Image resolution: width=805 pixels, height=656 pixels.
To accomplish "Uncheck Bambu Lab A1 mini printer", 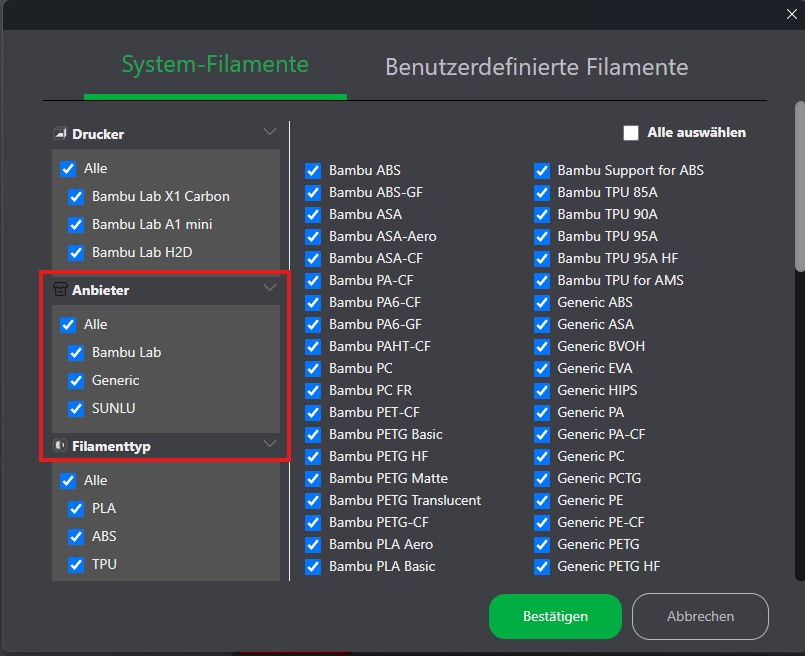I will coord(76,225).
